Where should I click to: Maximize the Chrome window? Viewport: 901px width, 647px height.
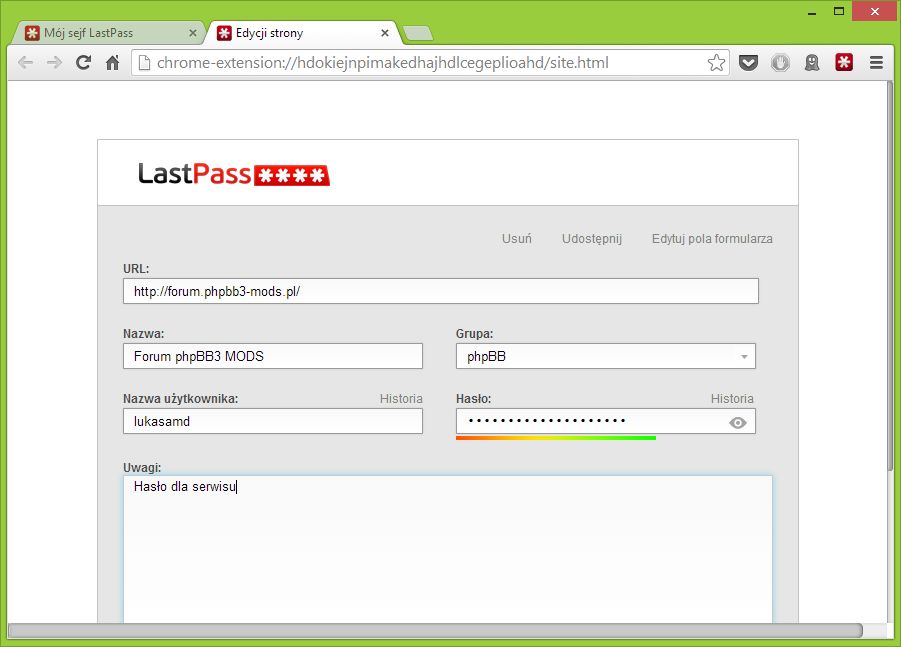point(839,12)
